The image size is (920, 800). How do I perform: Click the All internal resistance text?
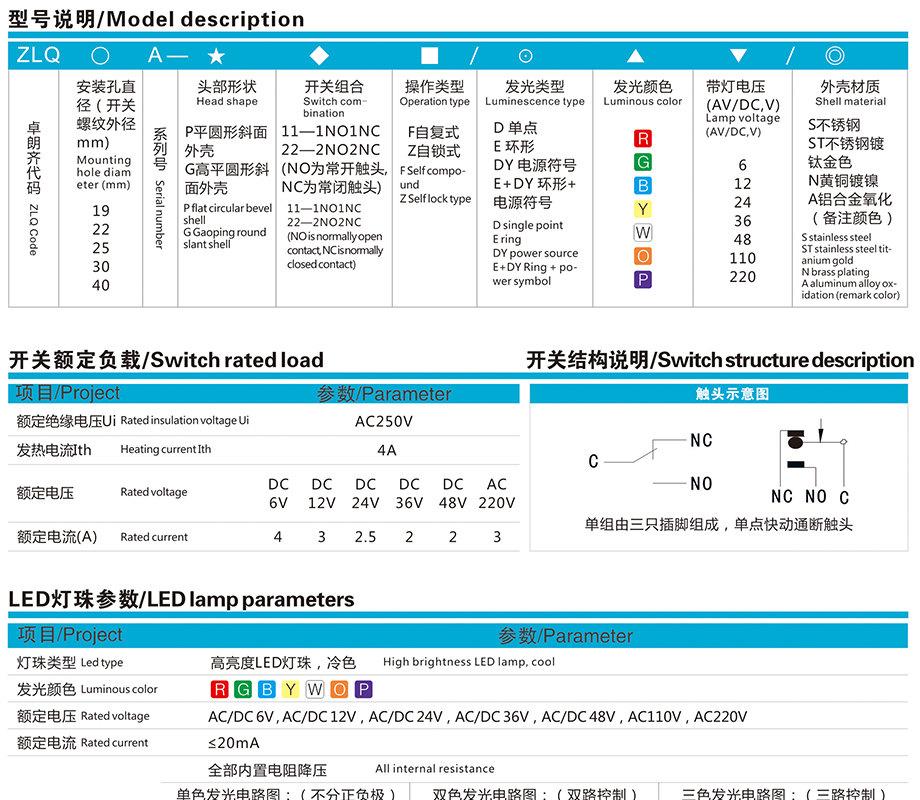[435, 769]
